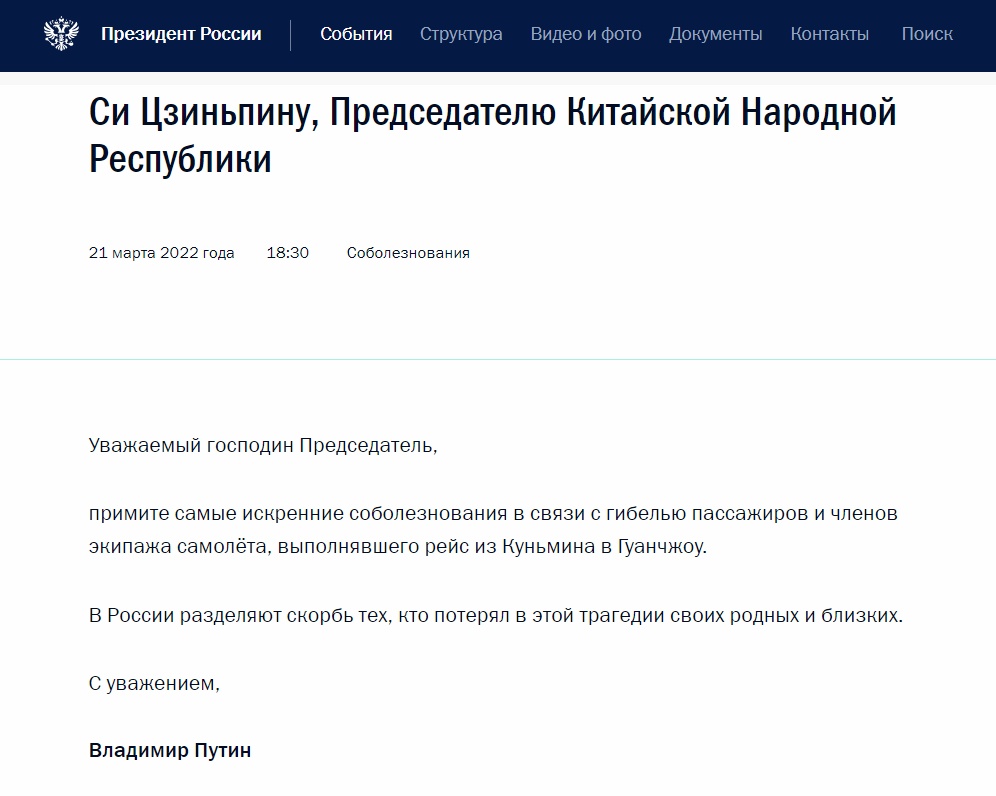Click the horizontal divider below the article date
Screen dimensions: 996x796
498,359
